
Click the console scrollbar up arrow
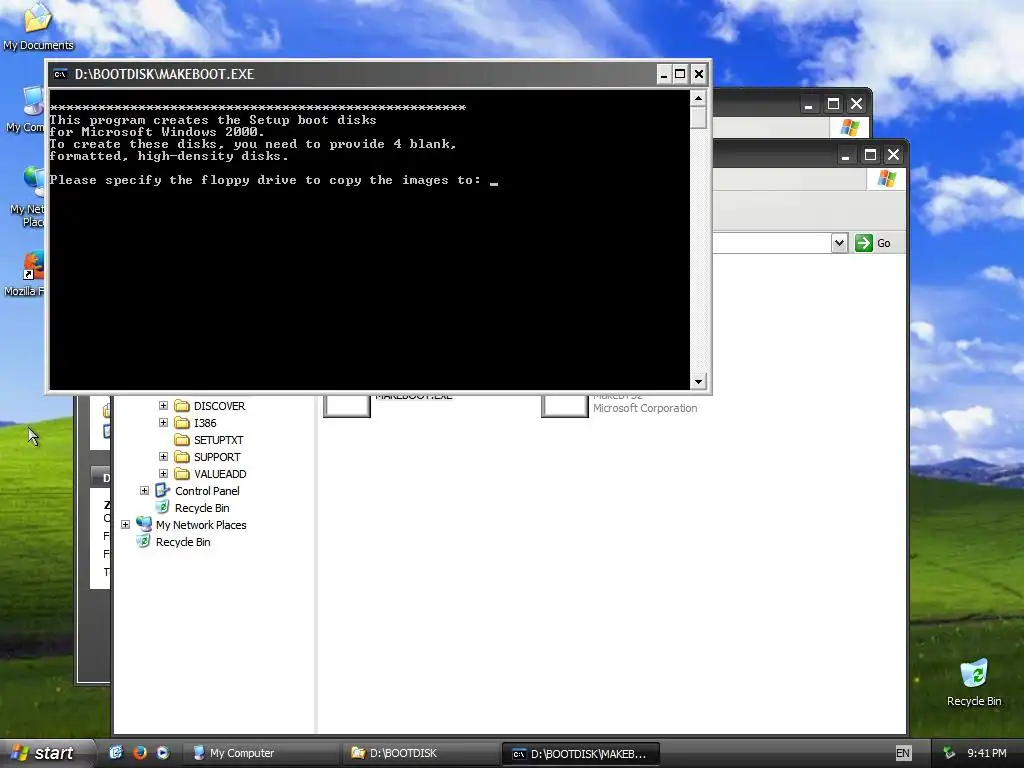[698, 99]
